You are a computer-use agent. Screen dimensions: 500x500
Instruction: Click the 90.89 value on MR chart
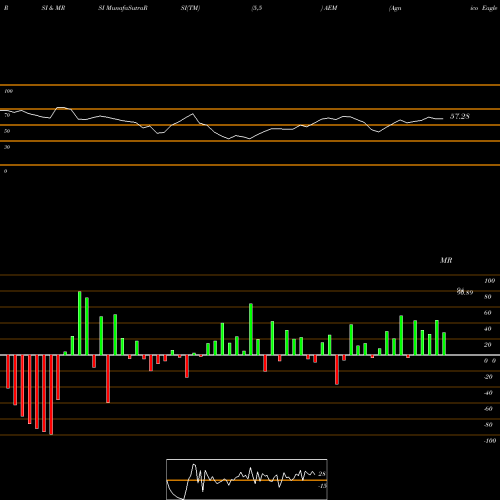[x=465, y=292]
